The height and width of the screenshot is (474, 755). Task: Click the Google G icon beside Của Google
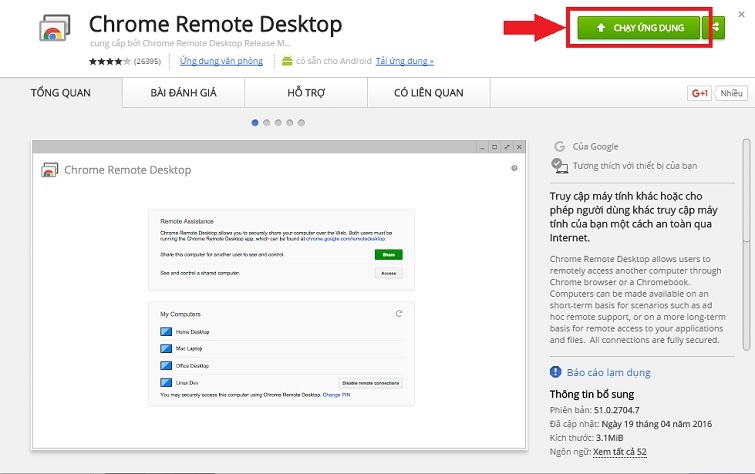560,146
